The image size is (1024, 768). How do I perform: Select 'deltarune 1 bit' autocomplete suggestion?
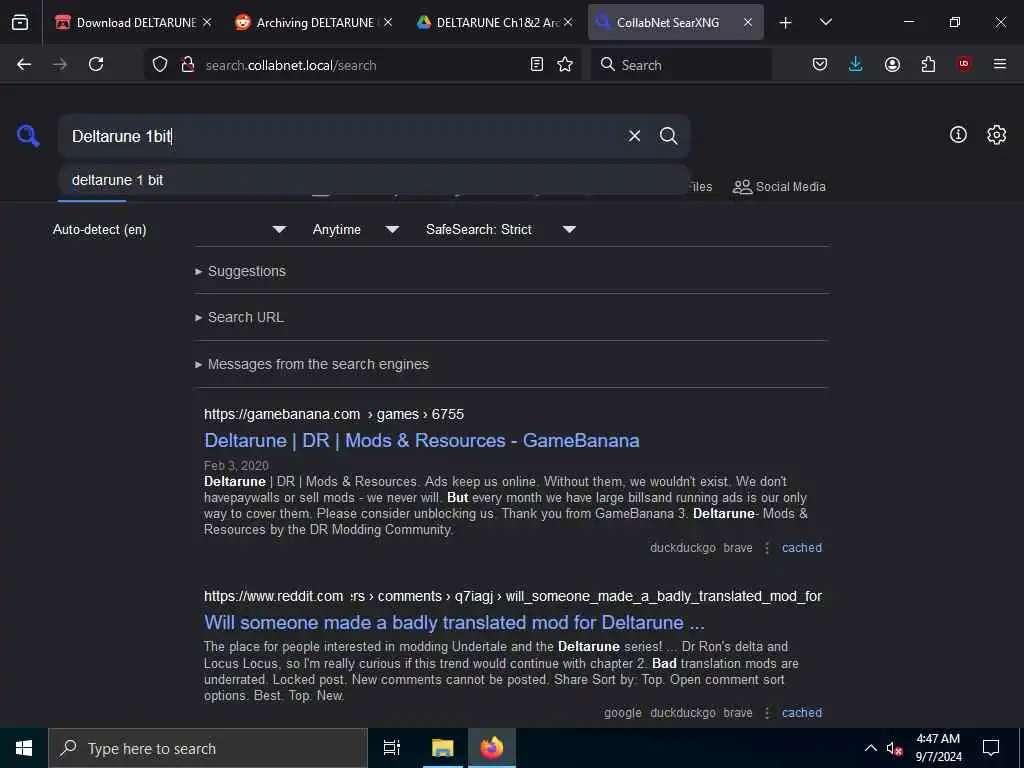[x=374, y=180]
